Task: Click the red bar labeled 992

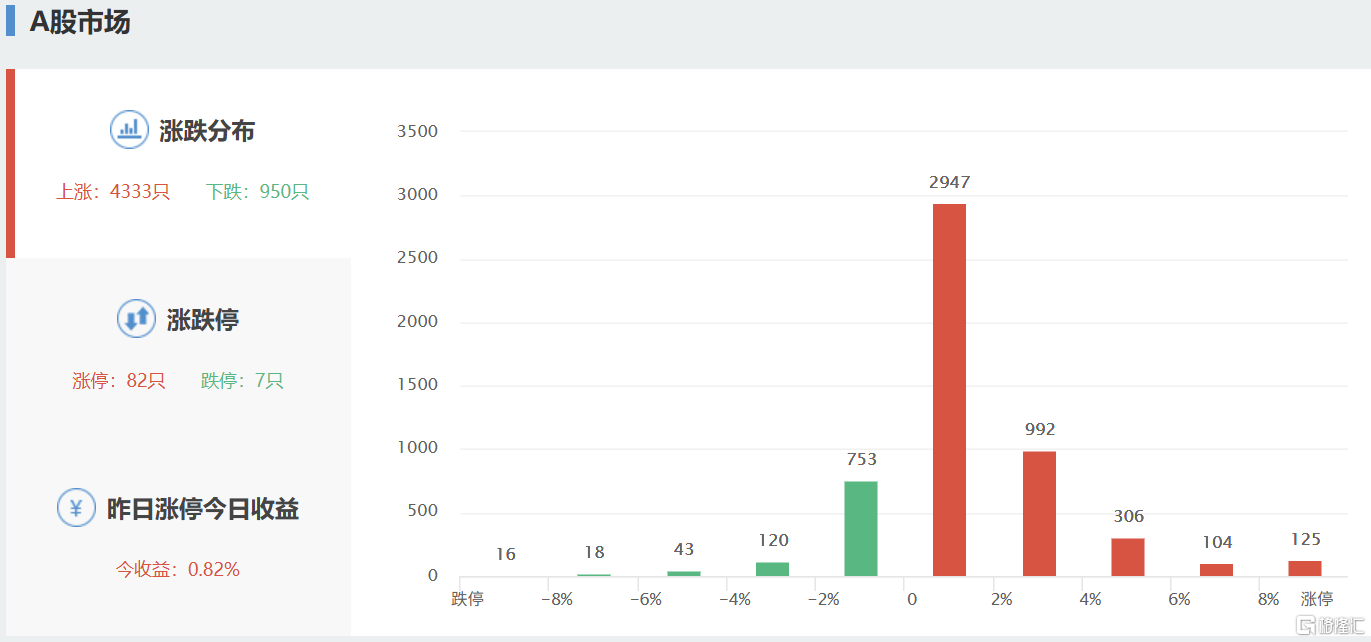Action: 1039,514
